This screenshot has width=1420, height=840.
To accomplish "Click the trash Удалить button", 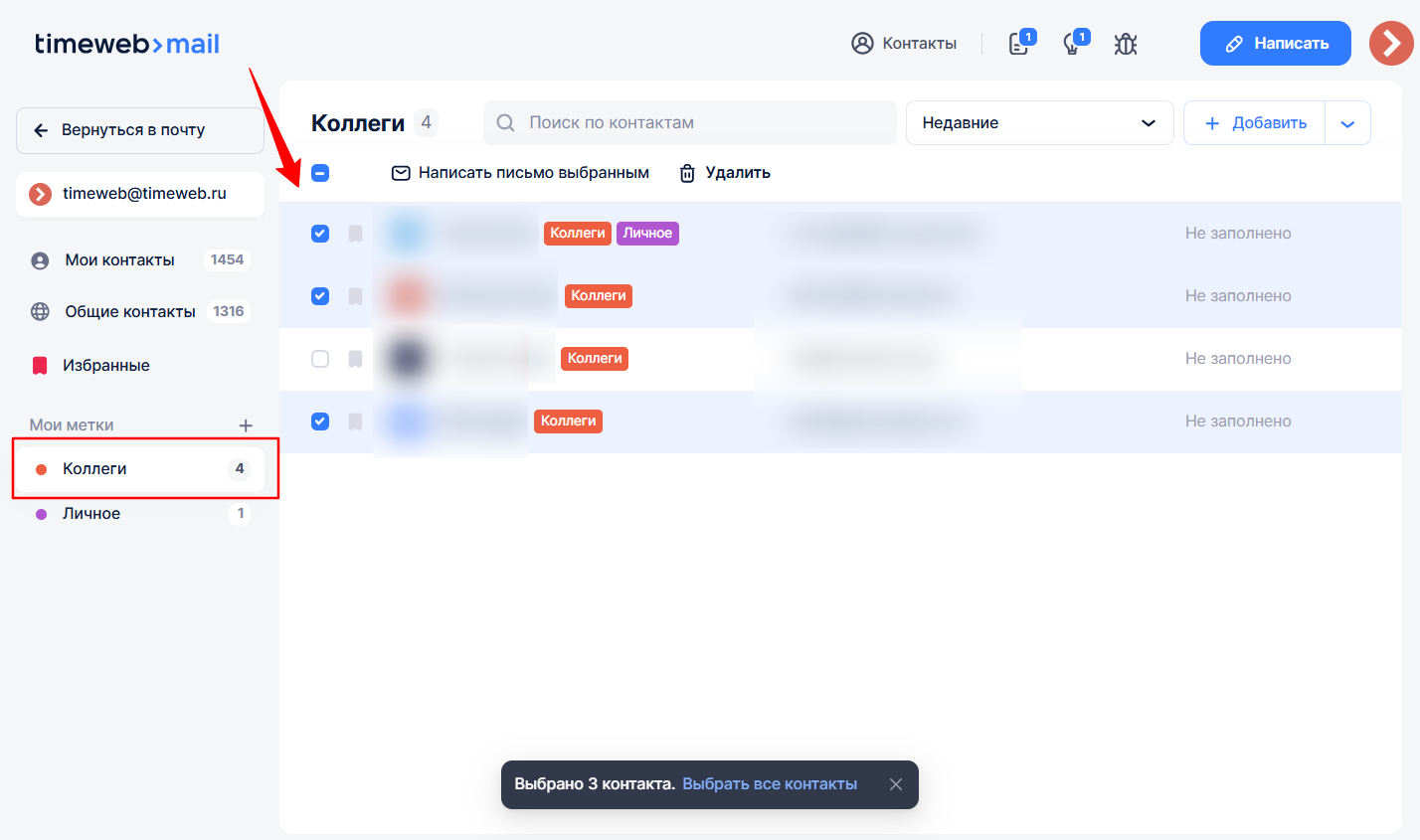I will 725,173.
